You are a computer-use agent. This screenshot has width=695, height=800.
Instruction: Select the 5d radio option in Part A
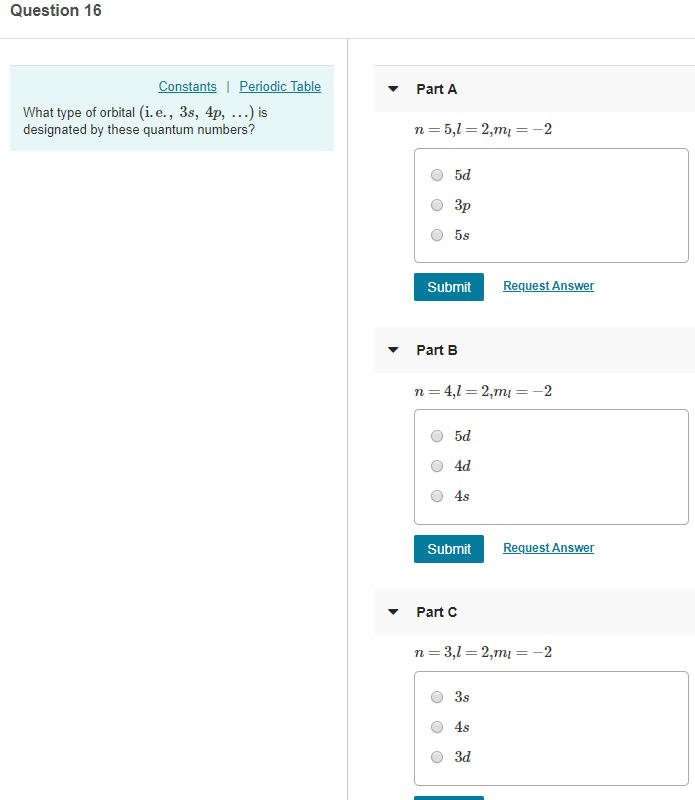click(x=437, y=175)
